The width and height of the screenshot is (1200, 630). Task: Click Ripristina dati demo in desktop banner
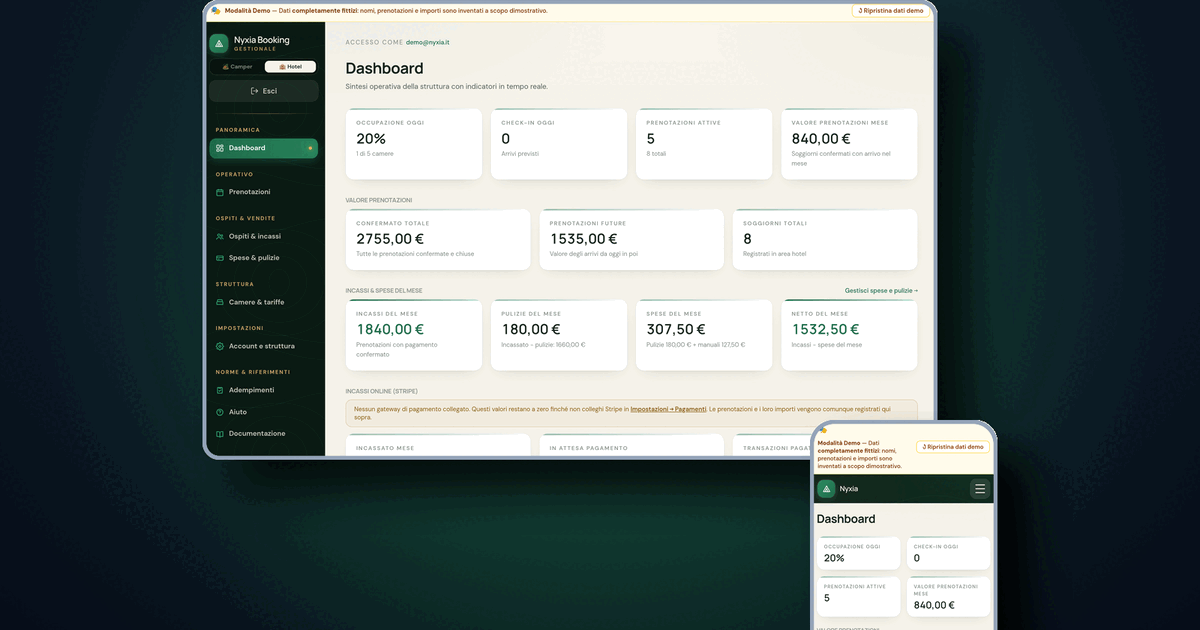[891, 10]
